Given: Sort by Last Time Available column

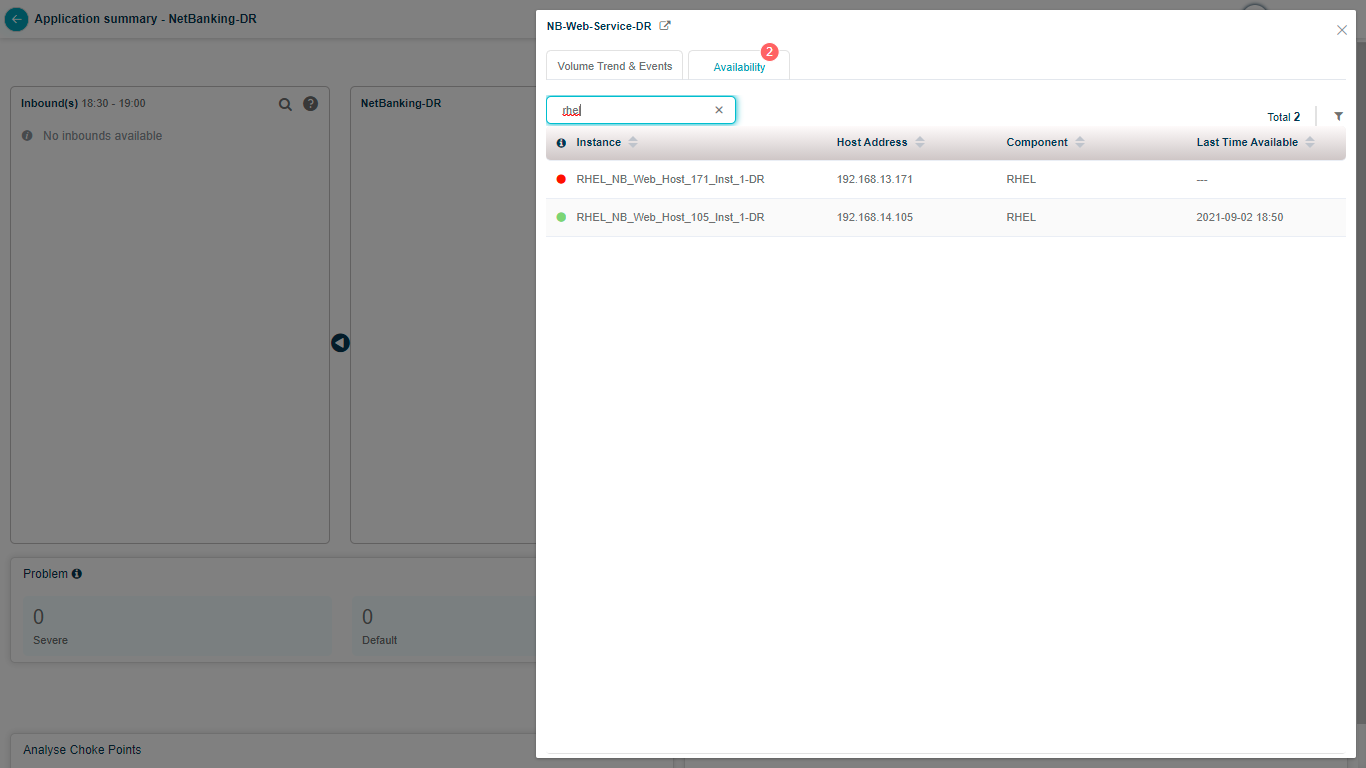Looking at the screenshot, I should point(1309,143).
